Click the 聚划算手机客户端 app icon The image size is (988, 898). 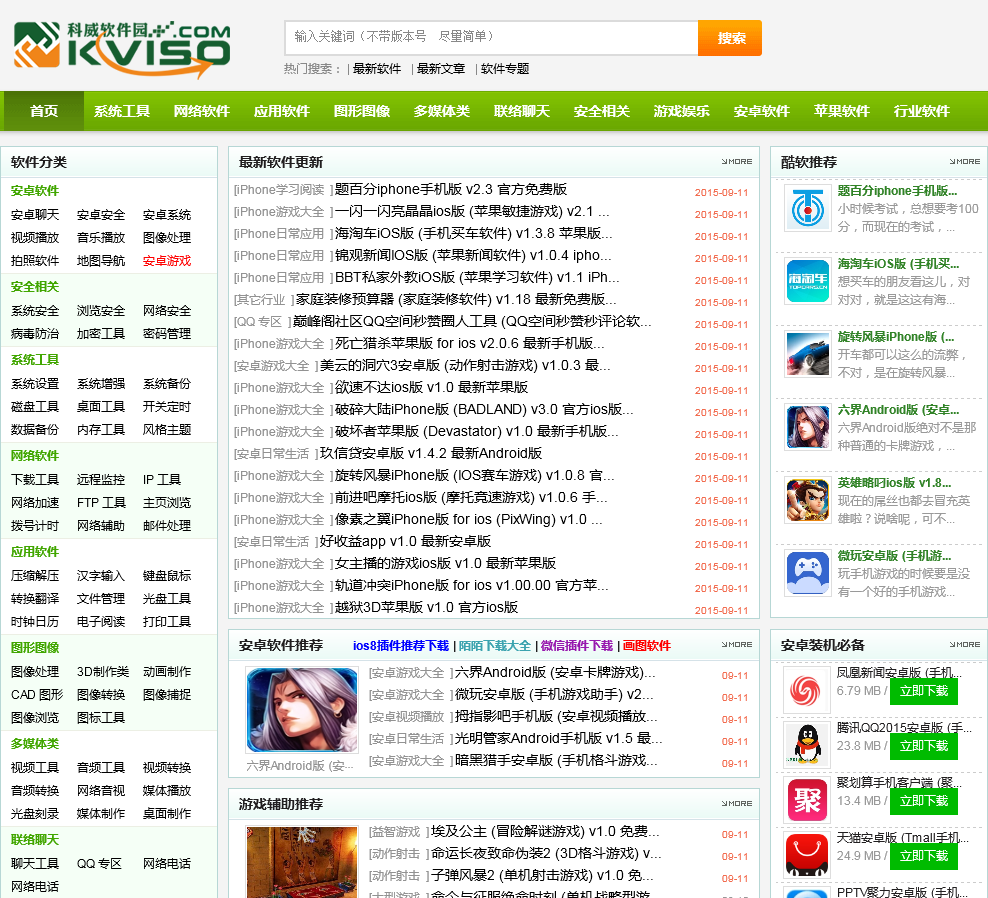807,800
